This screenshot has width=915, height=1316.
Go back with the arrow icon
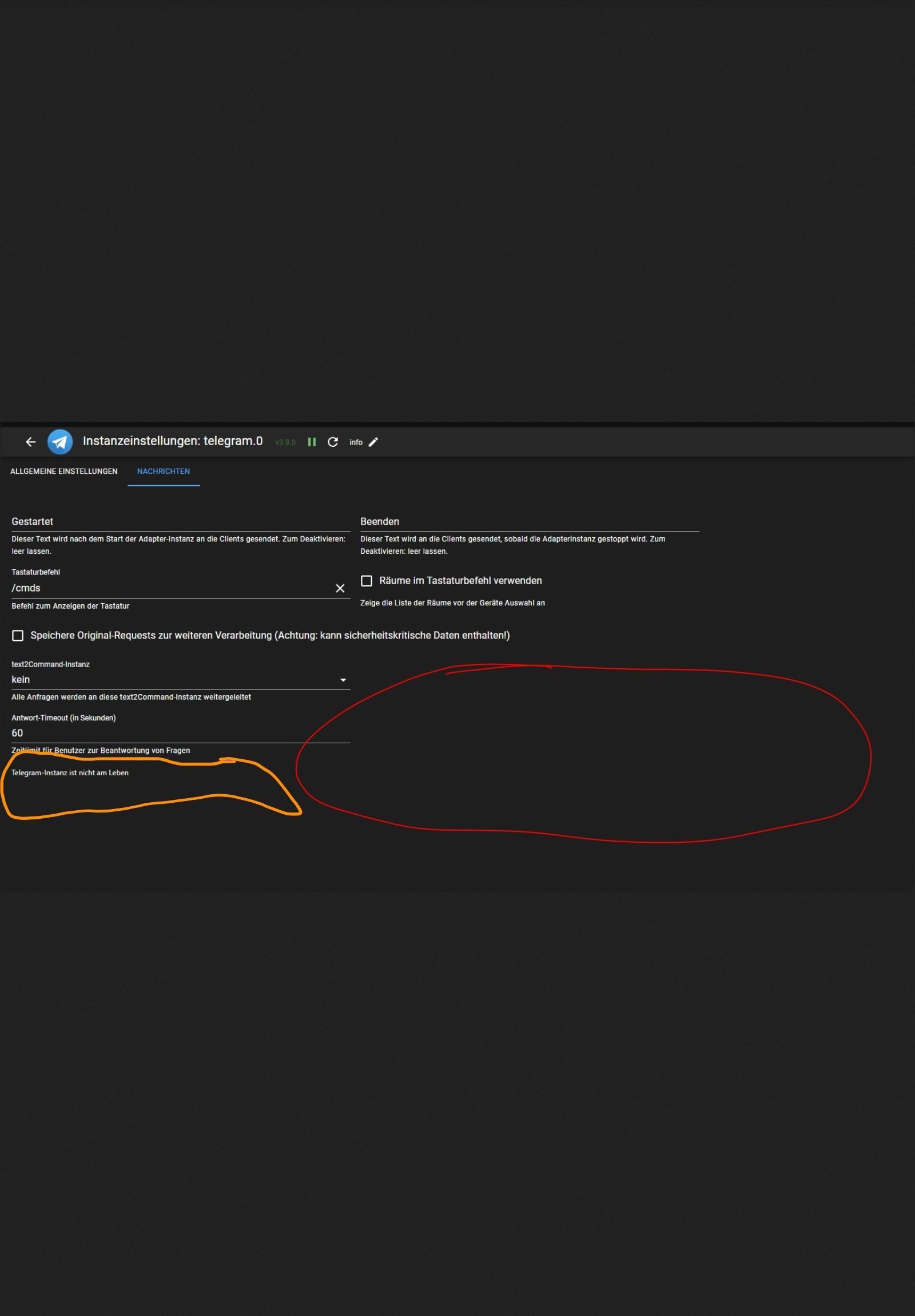tap(30, 441)
